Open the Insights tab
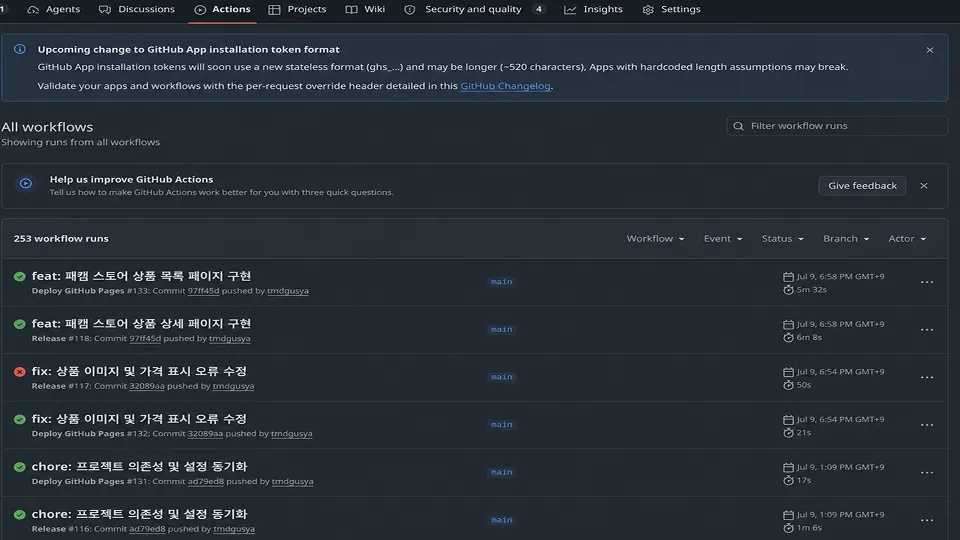Screen dimensions: 960x540 point(593,9)
